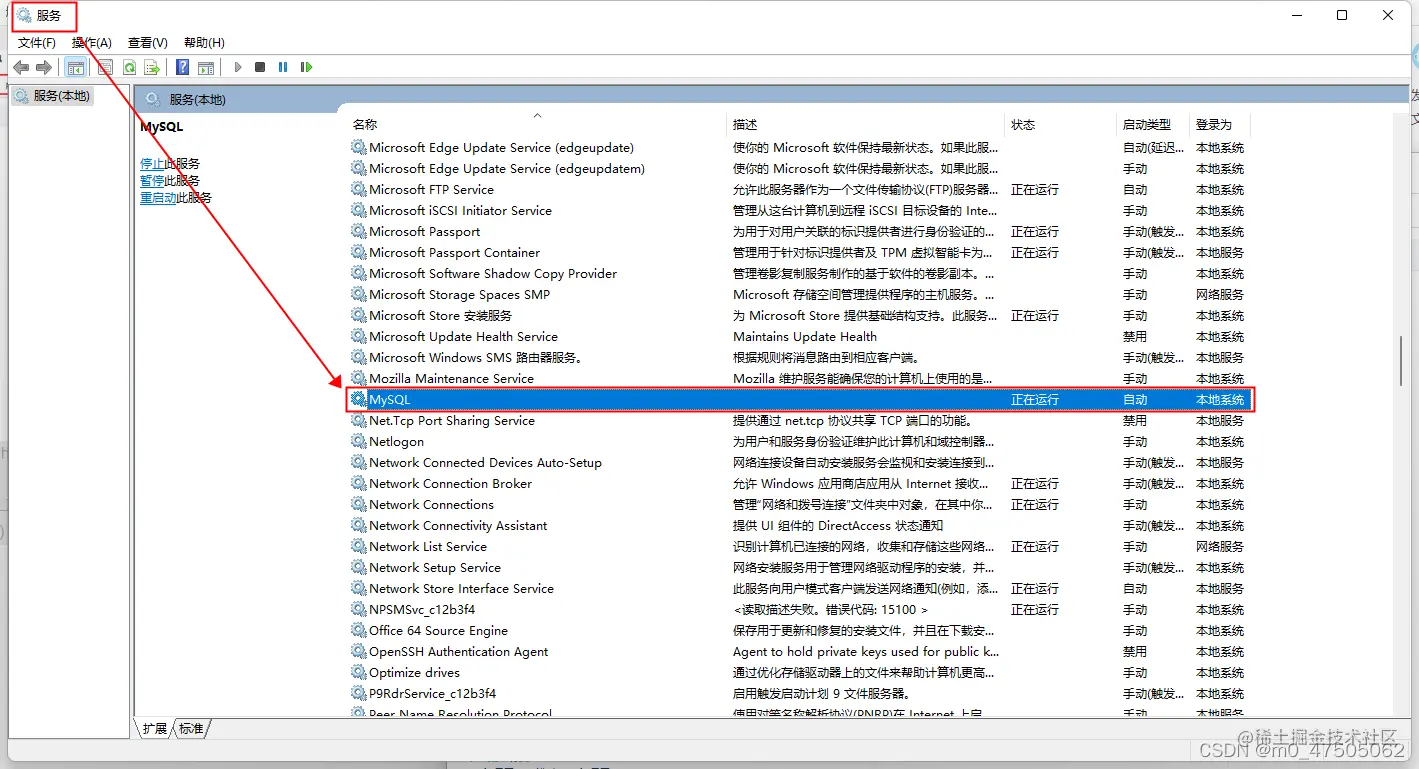Click the blue Help question-mark icon
This screenshot has width=1419, height=769.
[183, 67]
